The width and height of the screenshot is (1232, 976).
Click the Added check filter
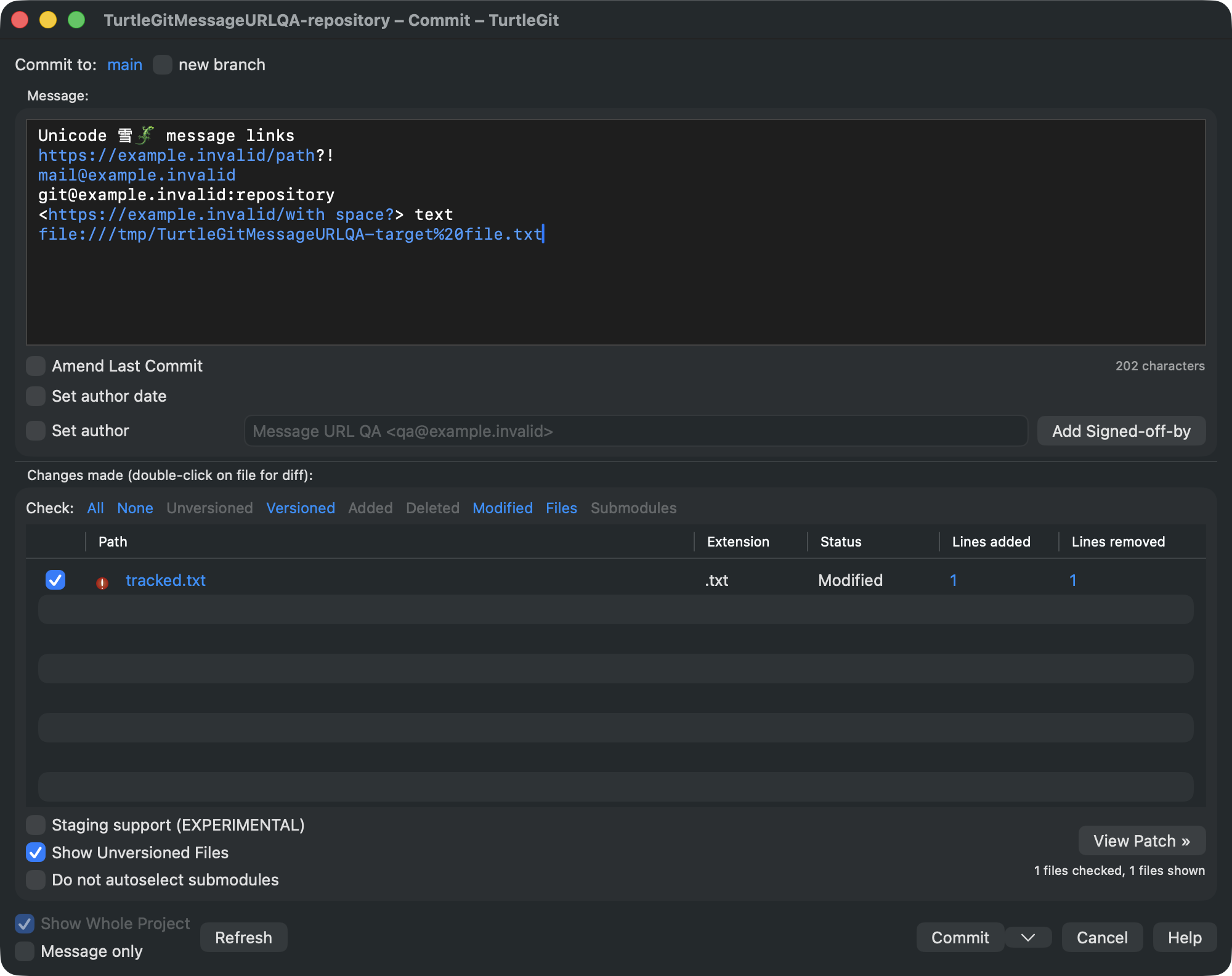click(370, 508)
